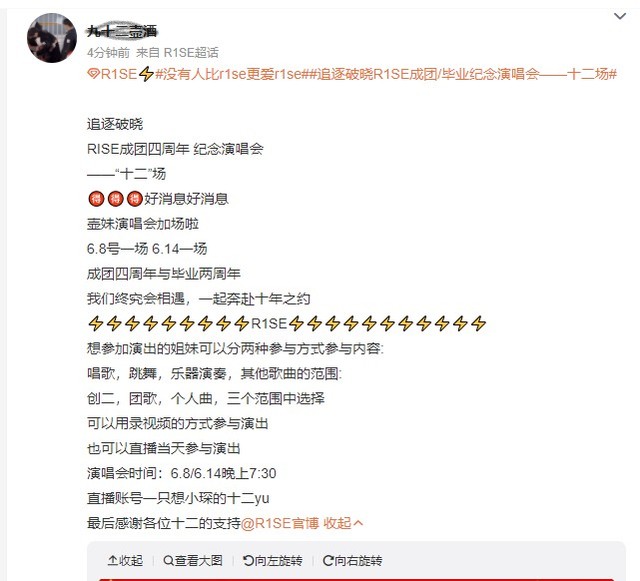Click the caret icon after post 收起

[x=358, y=523]
